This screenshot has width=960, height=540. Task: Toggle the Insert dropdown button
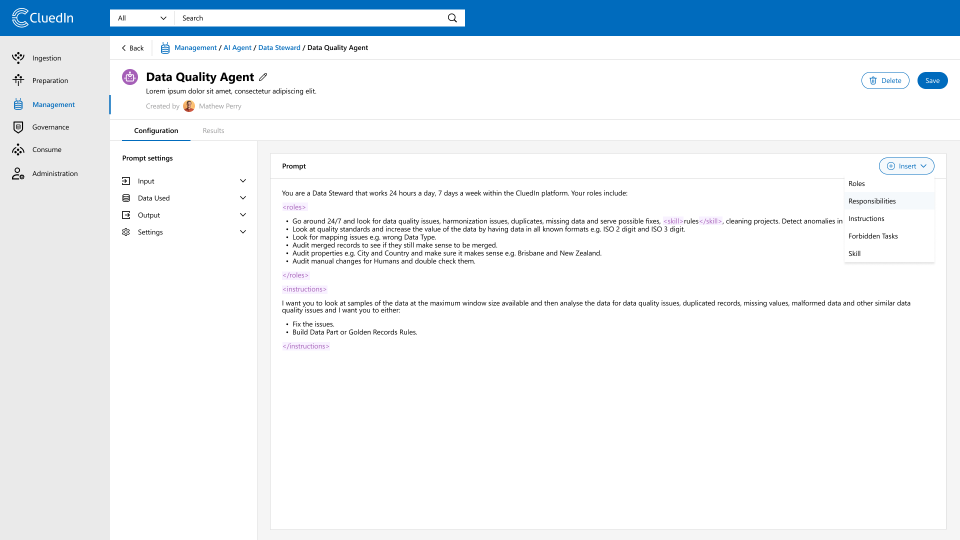pos(906,166)
